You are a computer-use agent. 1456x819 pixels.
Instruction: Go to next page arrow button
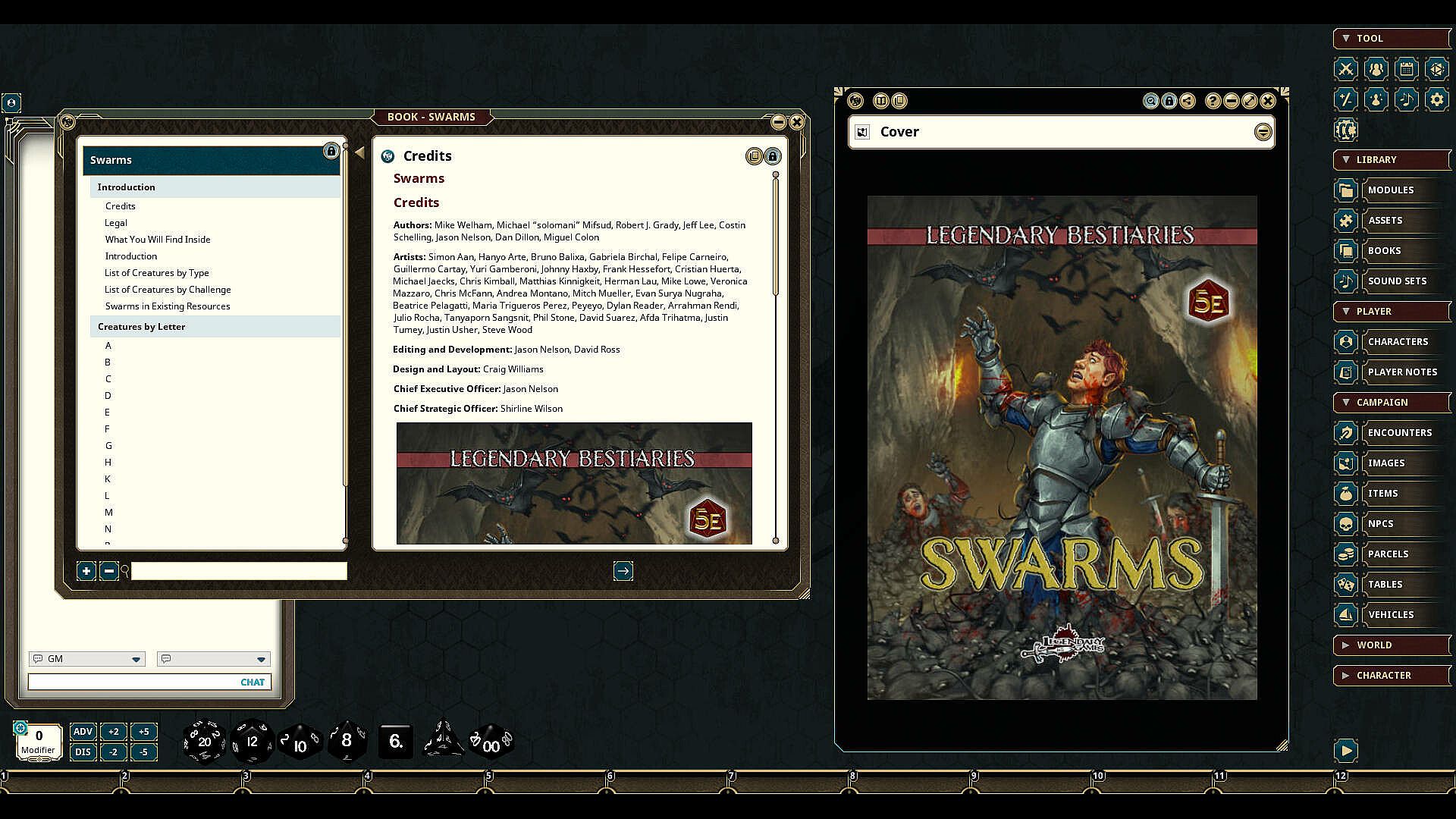click(623, 571)
